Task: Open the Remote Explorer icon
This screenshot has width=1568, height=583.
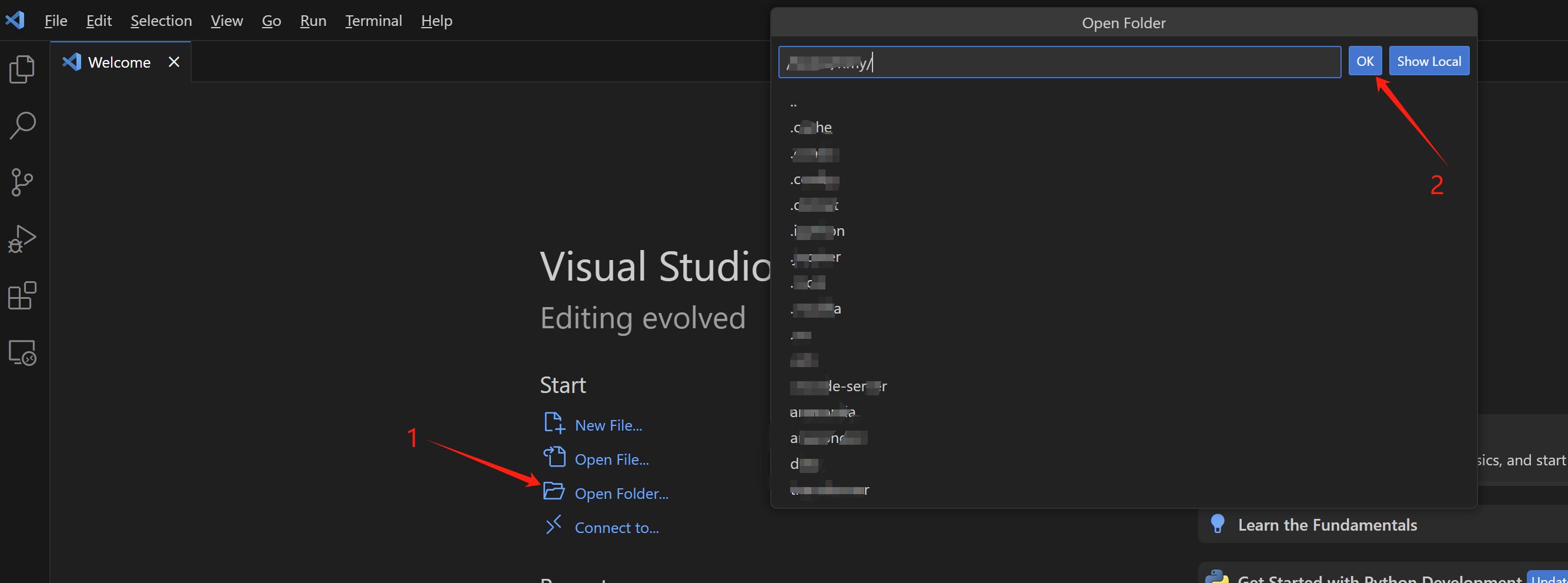Action: (x=22, y=352)
